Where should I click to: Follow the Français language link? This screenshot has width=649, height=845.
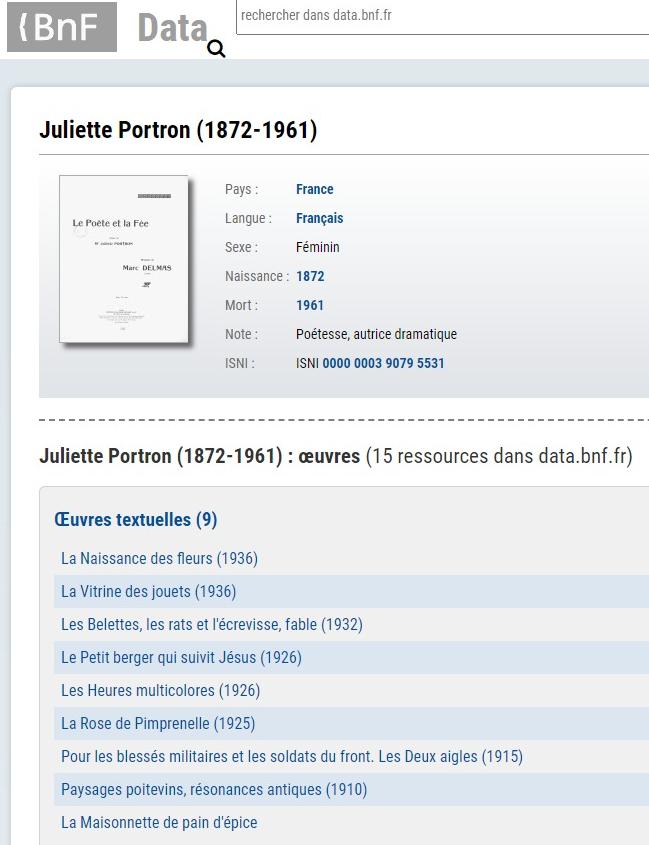tap(319, 218)
